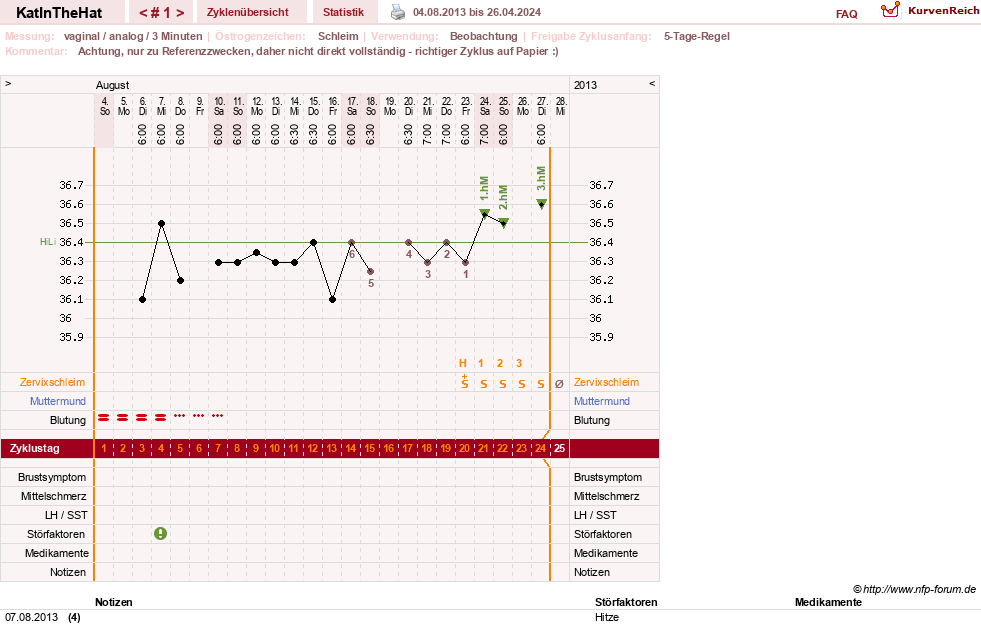Click the left Brustsymptom row label
The image size is (981, 641).
52,477
